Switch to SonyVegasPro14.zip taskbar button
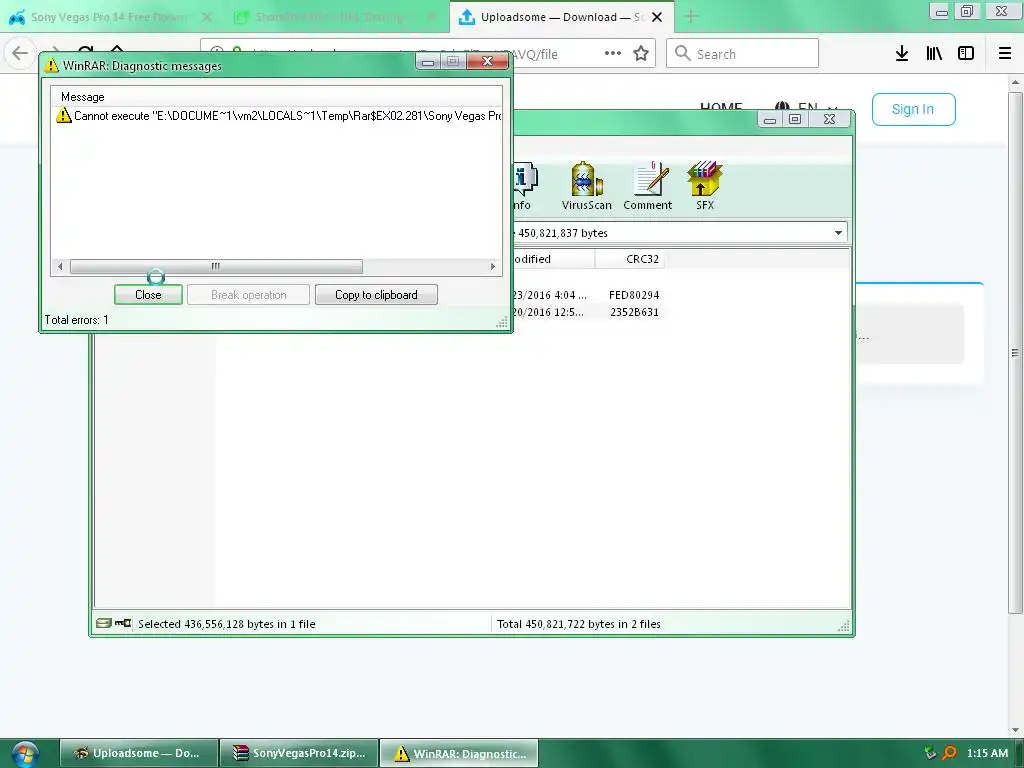Image resolution: width=1024 pixels, height=768 pixels. pyautogui.click(x=299, y=754)
